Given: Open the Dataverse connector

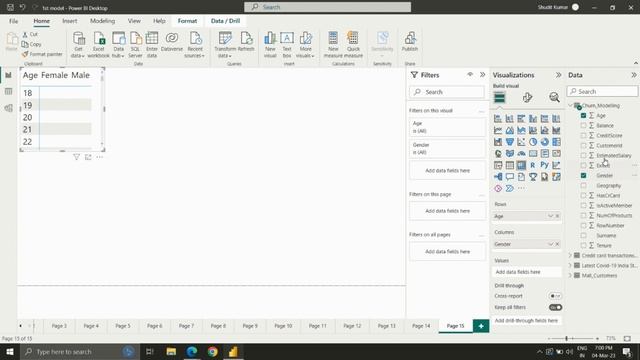Looking at the screenshot, I should [x=172, y=42].
